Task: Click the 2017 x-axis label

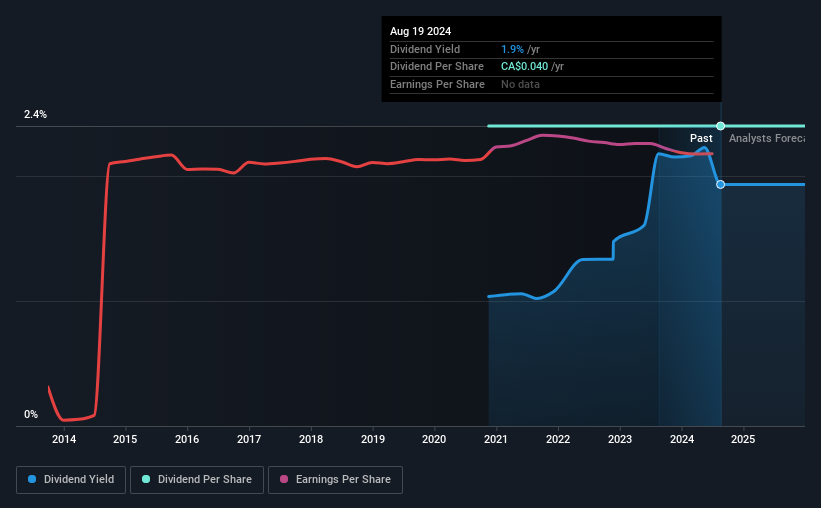Action: point(249,439)
